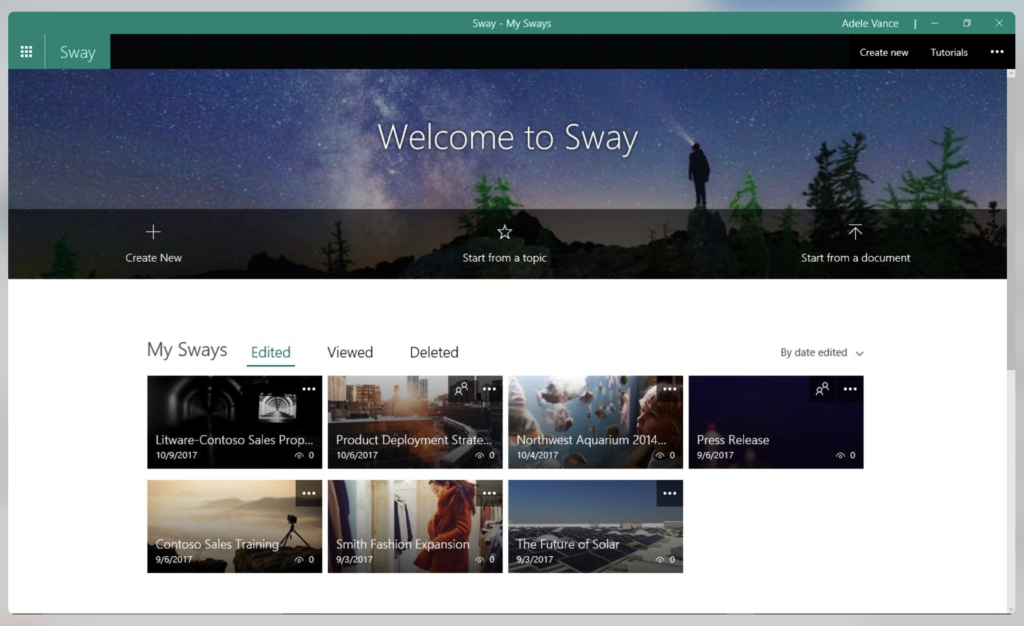Screen dimensions: 1024x626
Task: Click views eye icon on Press Release card
Action: click(x=840, y=456)
